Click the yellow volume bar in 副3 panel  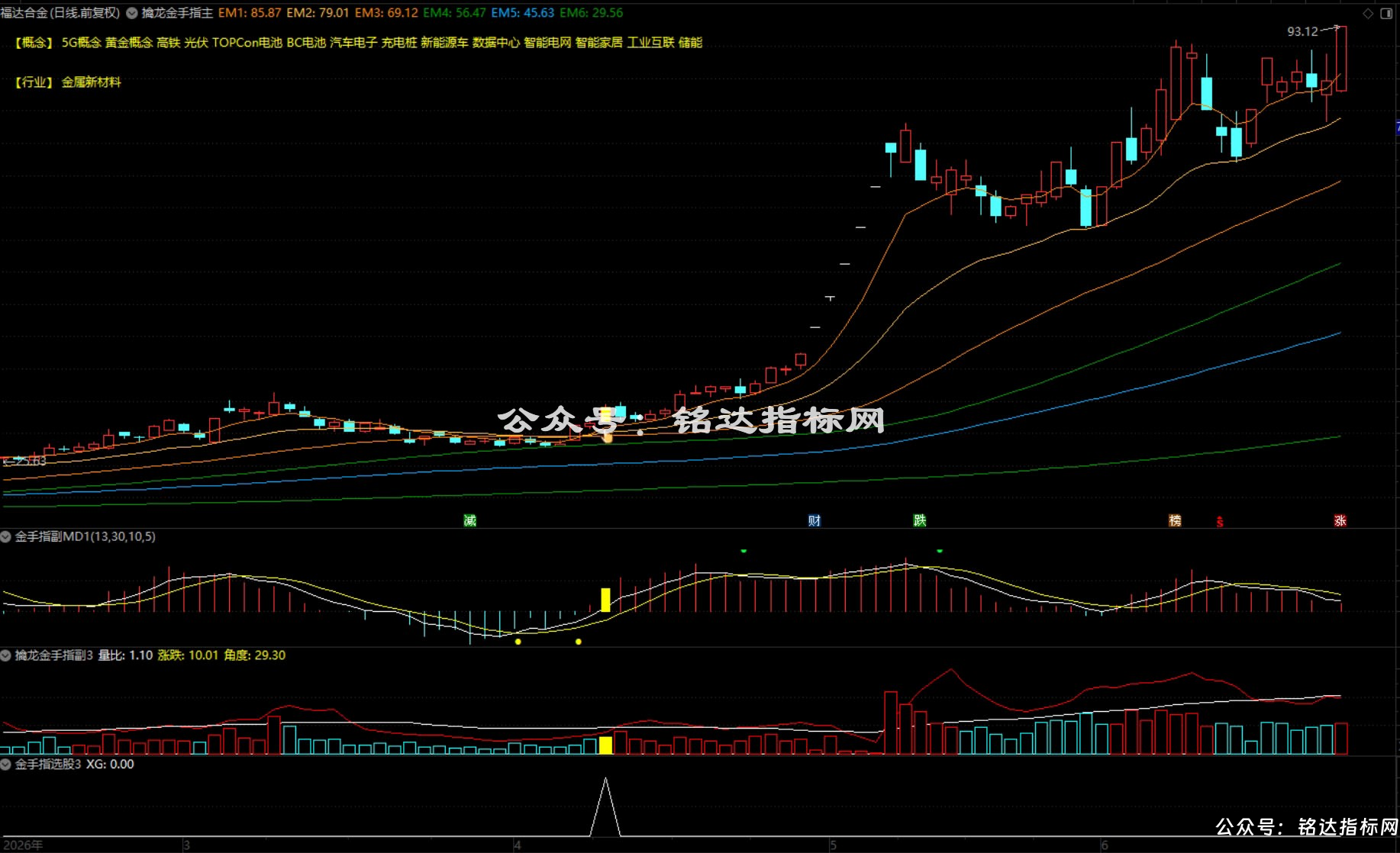[605, 745]
